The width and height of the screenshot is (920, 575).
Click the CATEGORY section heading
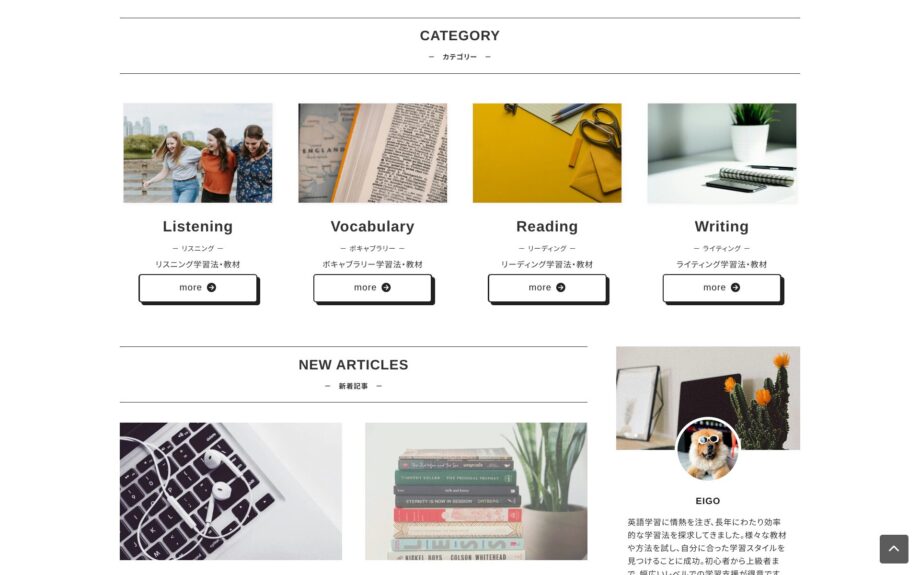coord(459,36)
